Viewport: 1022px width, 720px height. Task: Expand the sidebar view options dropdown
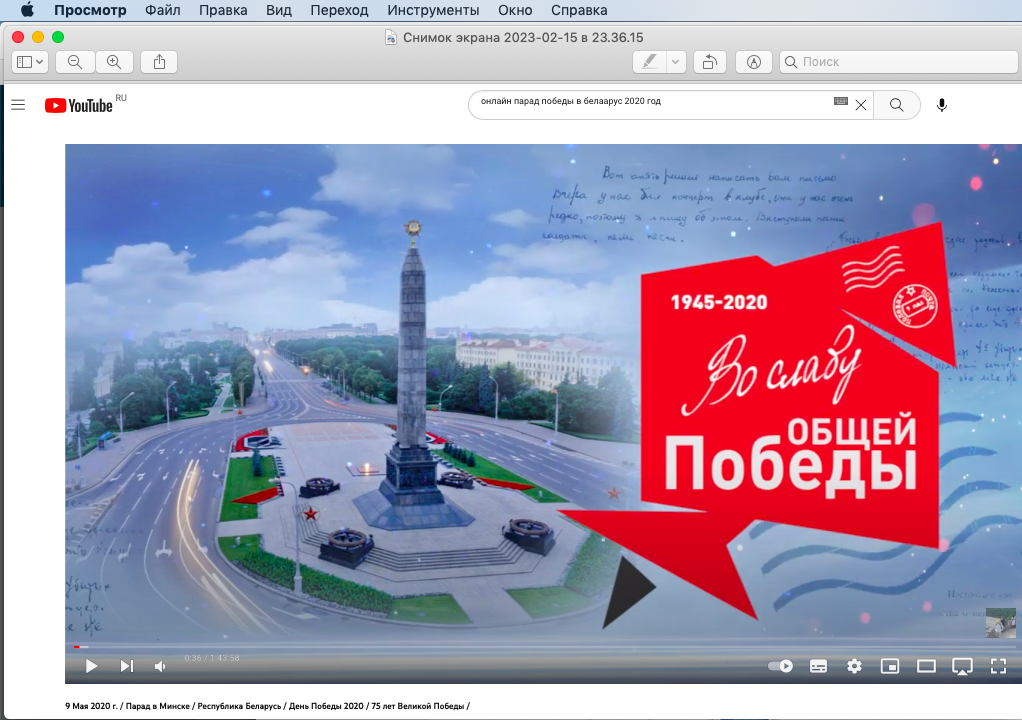(30, 62)
